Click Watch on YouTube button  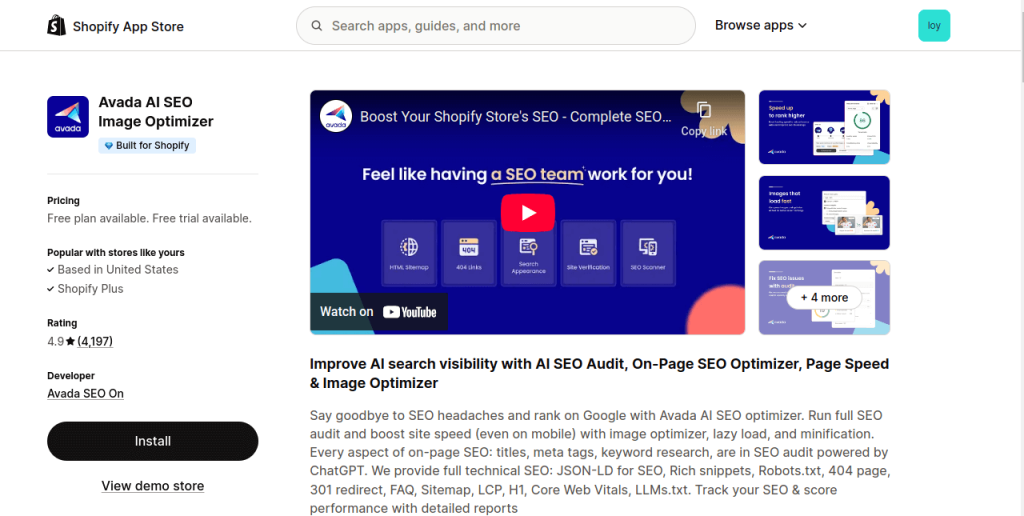point(379,312)
